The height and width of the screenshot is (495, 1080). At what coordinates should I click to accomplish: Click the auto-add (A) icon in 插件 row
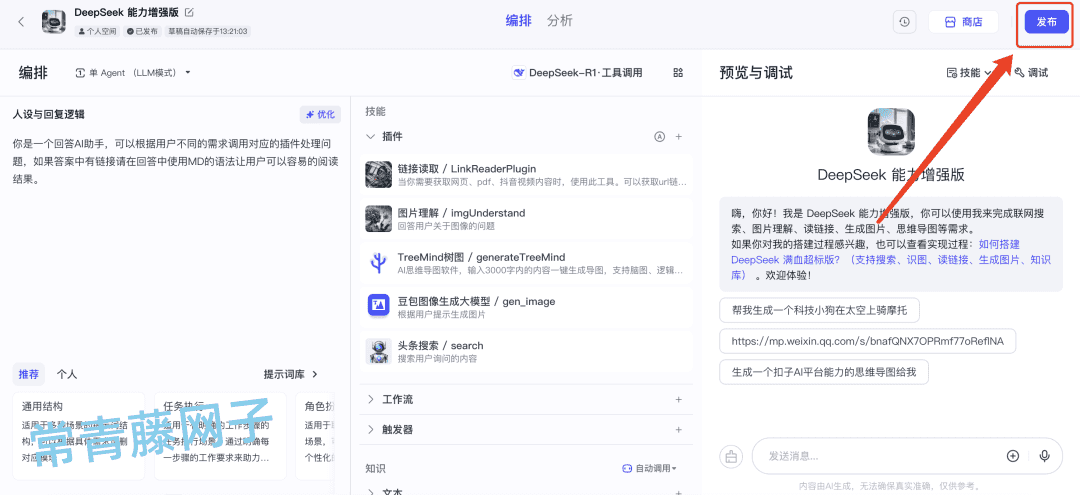click(x=659, y=136)
